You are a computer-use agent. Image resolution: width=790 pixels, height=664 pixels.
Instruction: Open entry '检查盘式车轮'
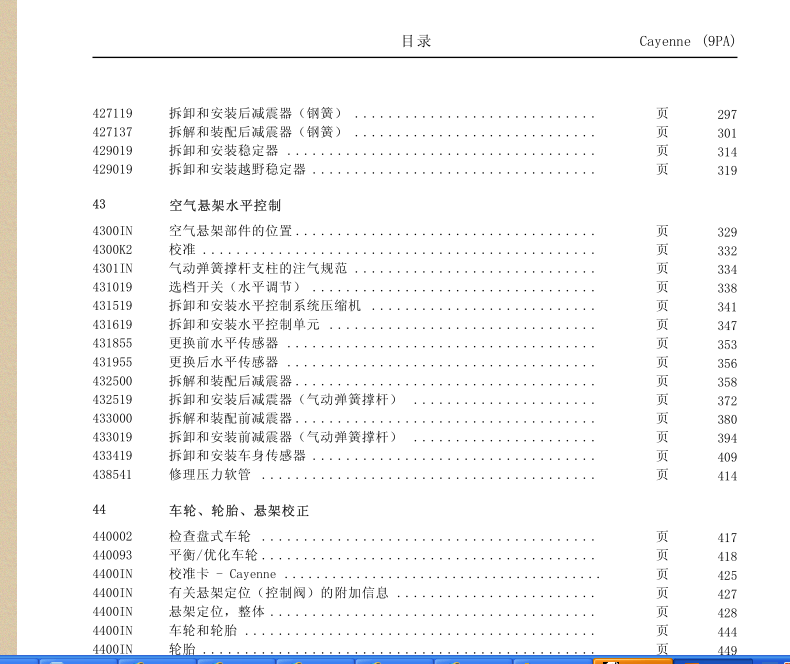point(210,537)
